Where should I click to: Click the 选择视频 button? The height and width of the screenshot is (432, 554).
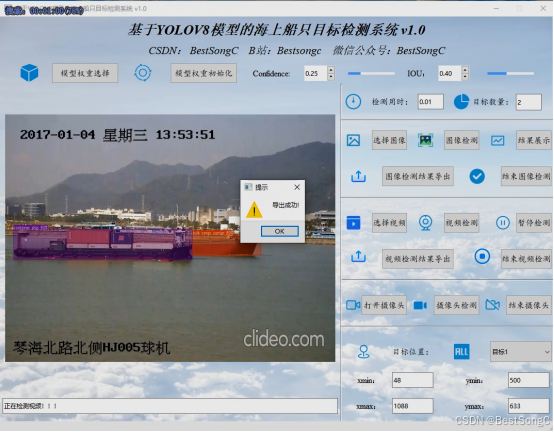coord(389,223)
